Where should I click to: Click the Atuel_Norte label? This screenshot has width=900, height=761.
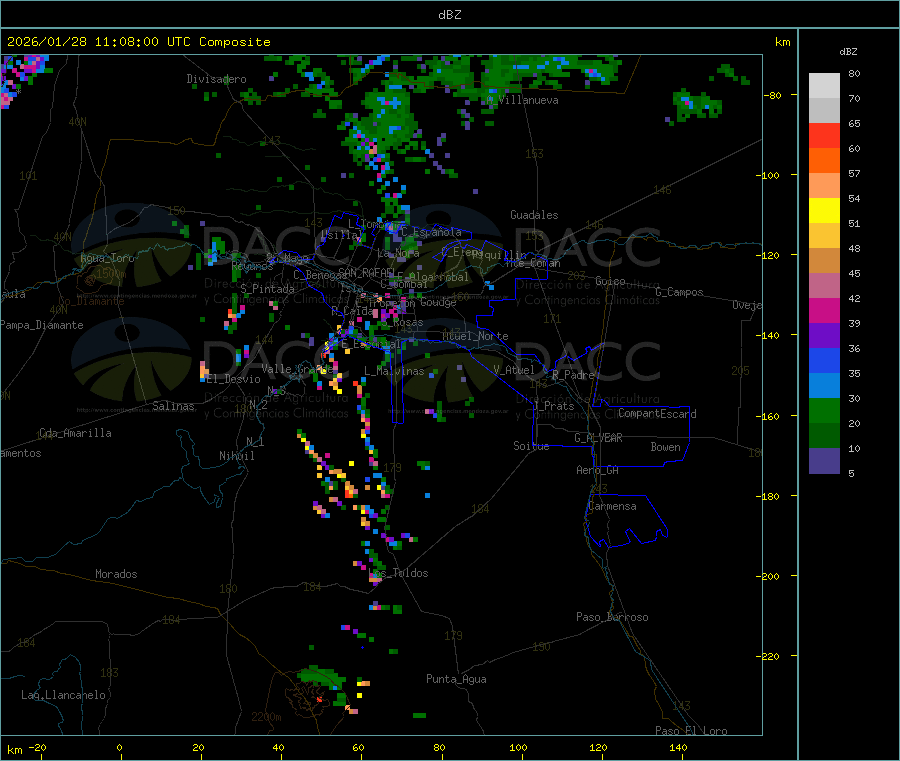pyautogui.click(x=475, y=336)
